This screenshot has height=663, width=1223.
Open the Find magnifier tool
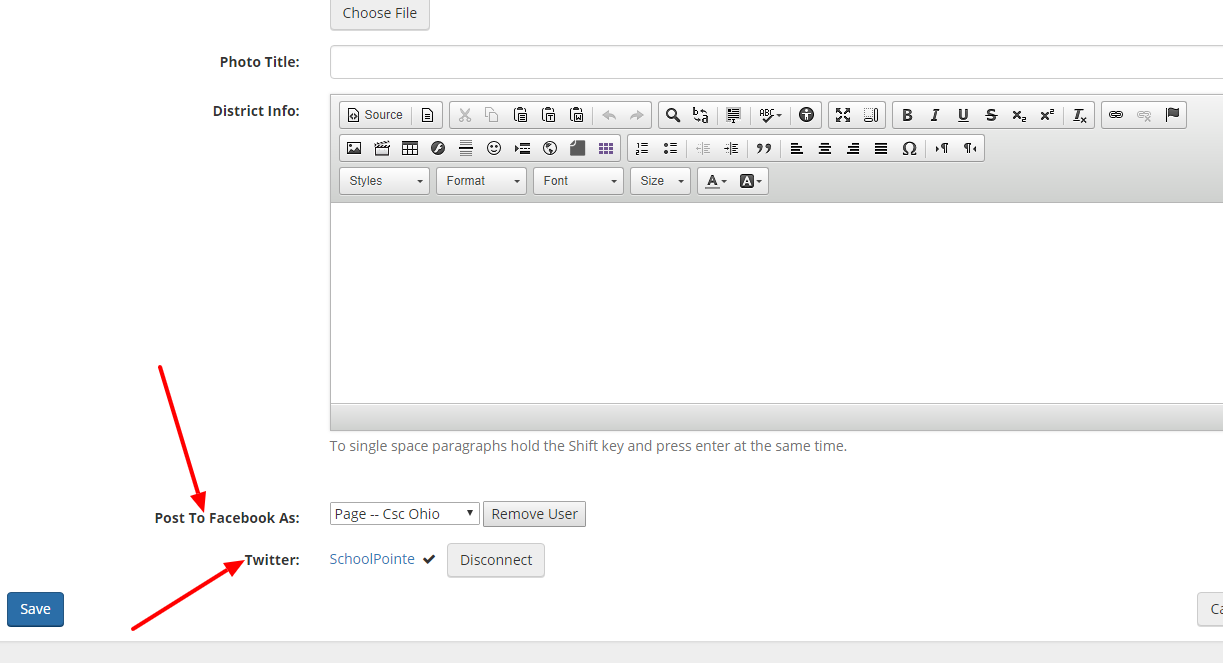tap(673, 115)
